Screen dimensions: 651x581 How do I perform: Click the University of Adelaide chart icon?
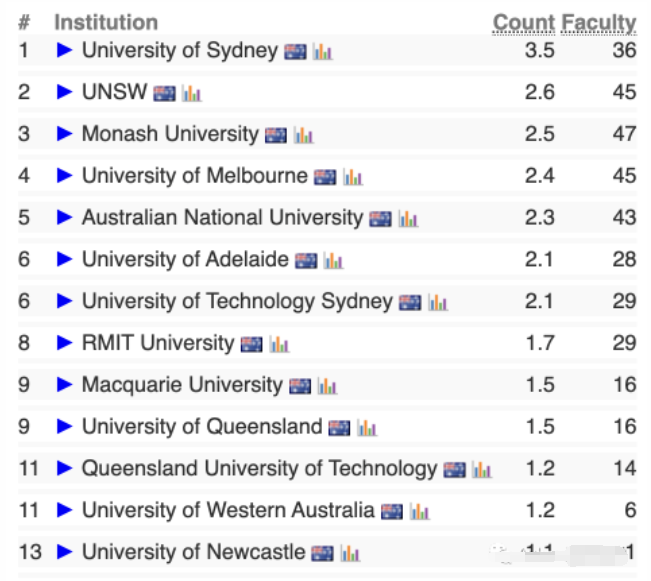pos(334,261)
